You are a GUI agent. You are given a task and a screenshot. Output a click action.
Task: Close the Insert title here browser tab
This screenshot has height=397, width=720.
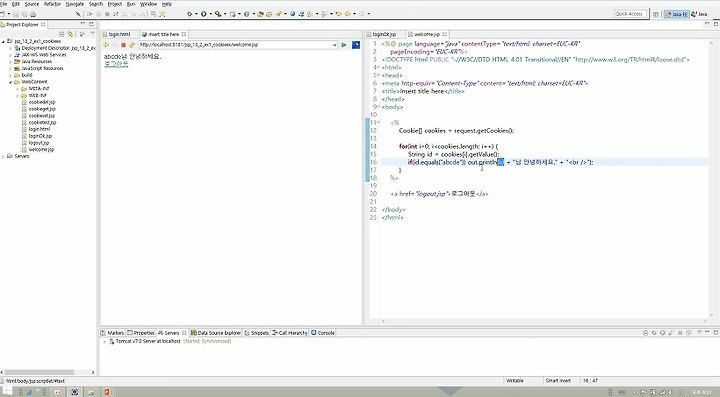[x=184, y=34]
